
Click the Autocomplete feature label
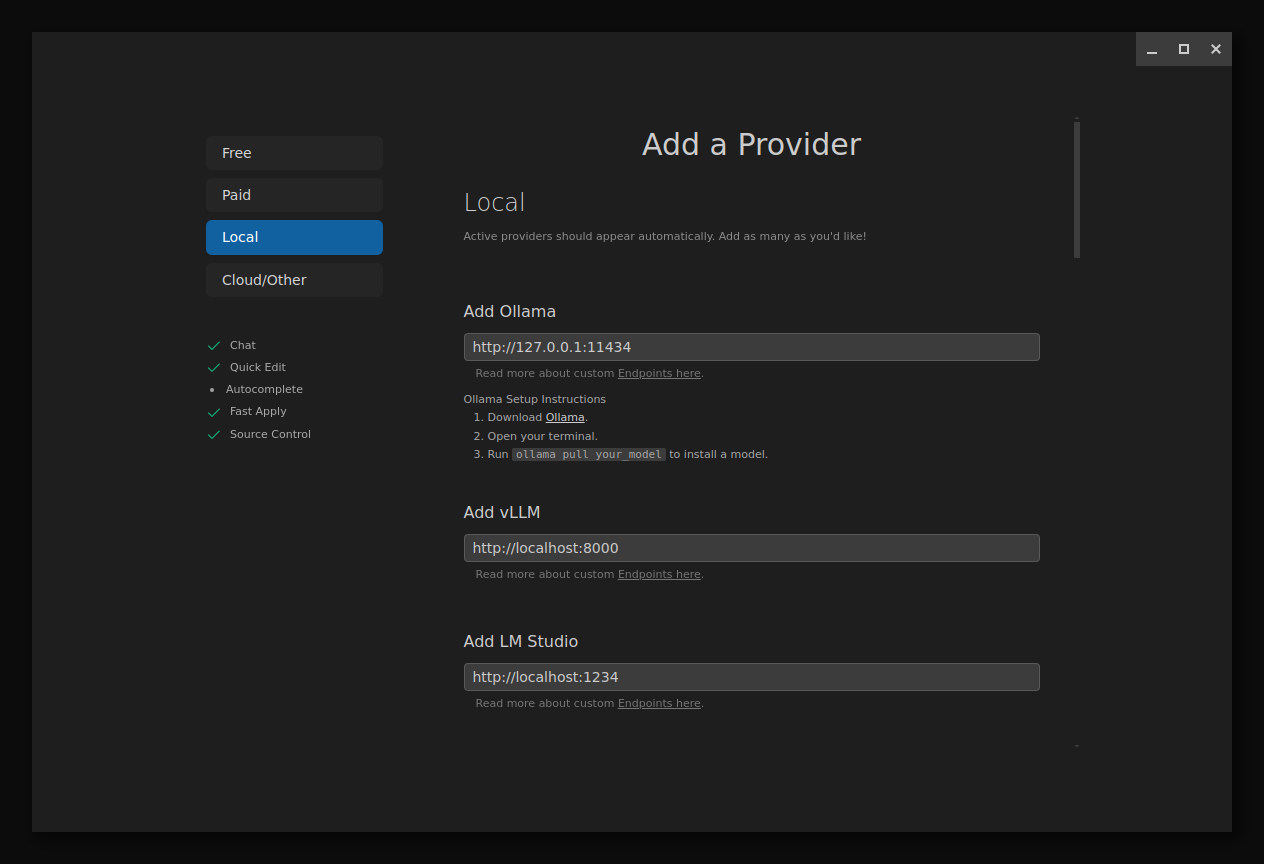click(x=264, y=389)
